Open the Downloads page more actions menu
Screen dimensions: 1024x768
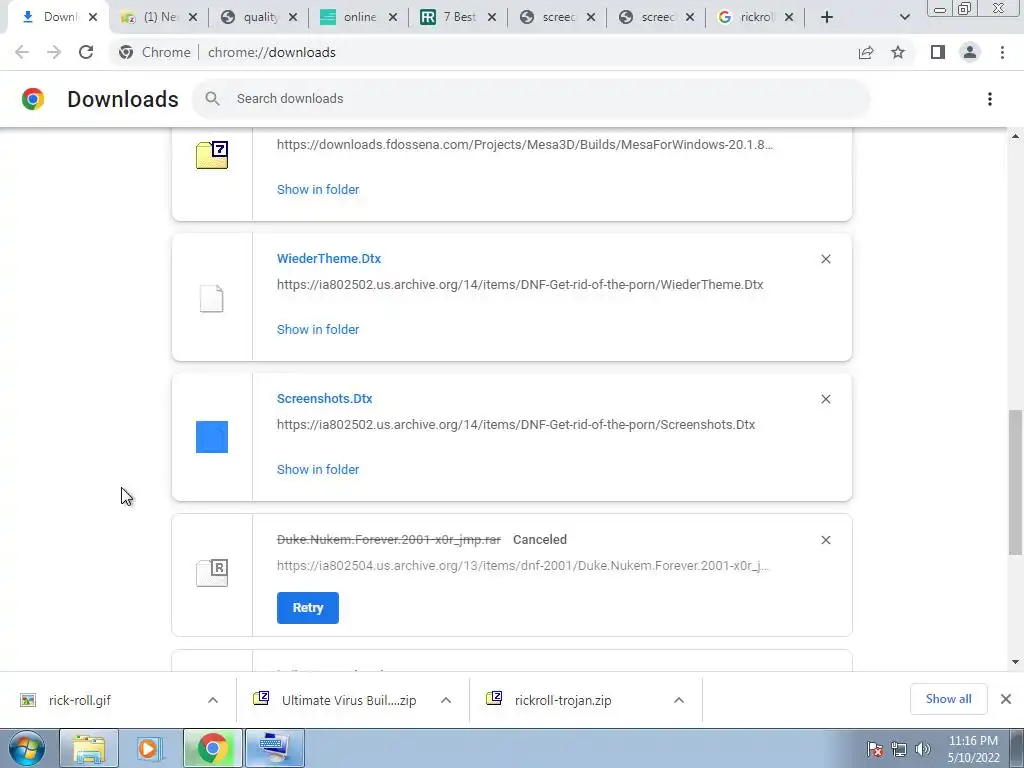pyautogui.click(x=989, y=99)
